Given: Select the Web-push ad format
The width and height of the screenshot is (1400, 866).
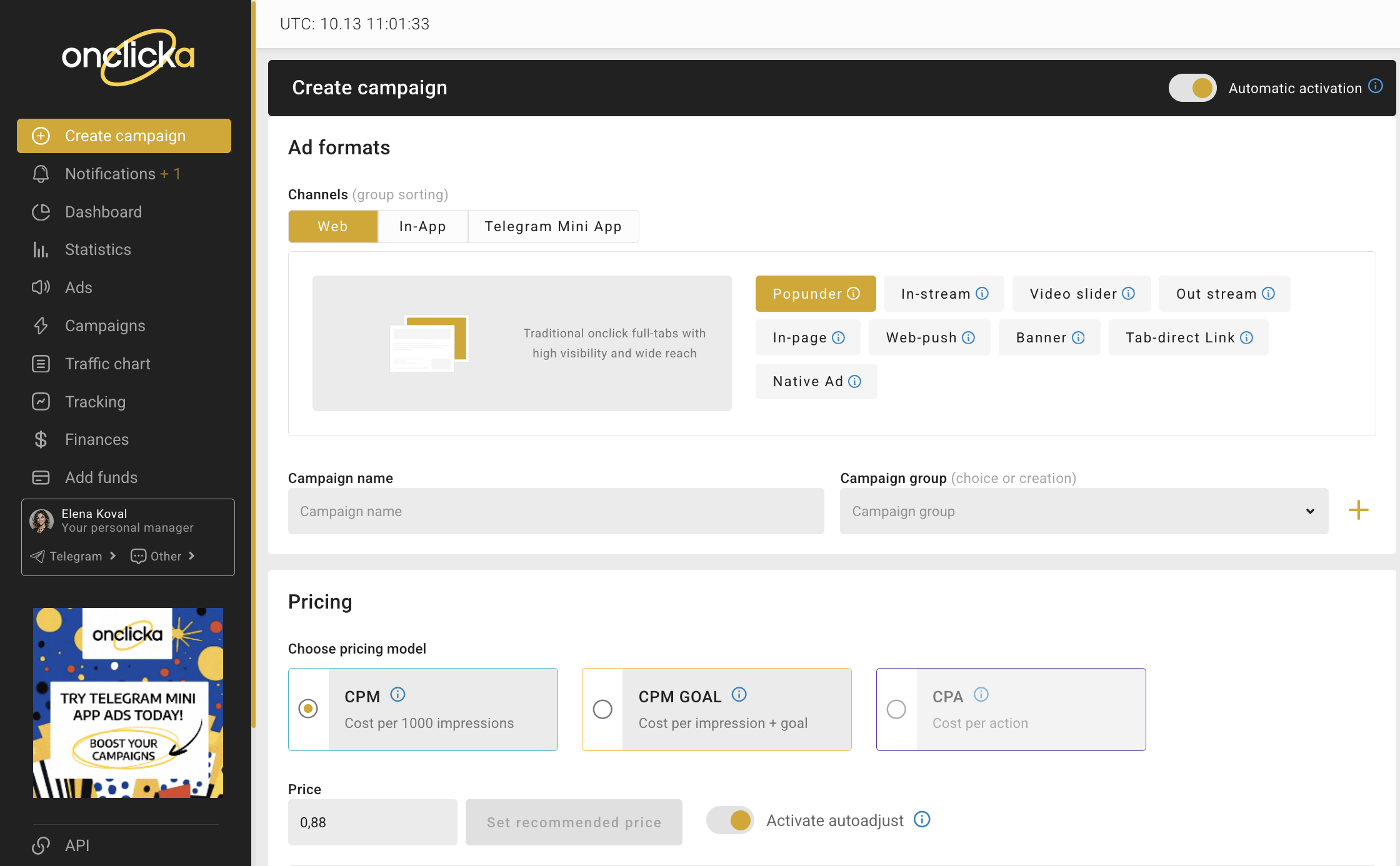Looking at the screenshot, I should tap(922, 338).
